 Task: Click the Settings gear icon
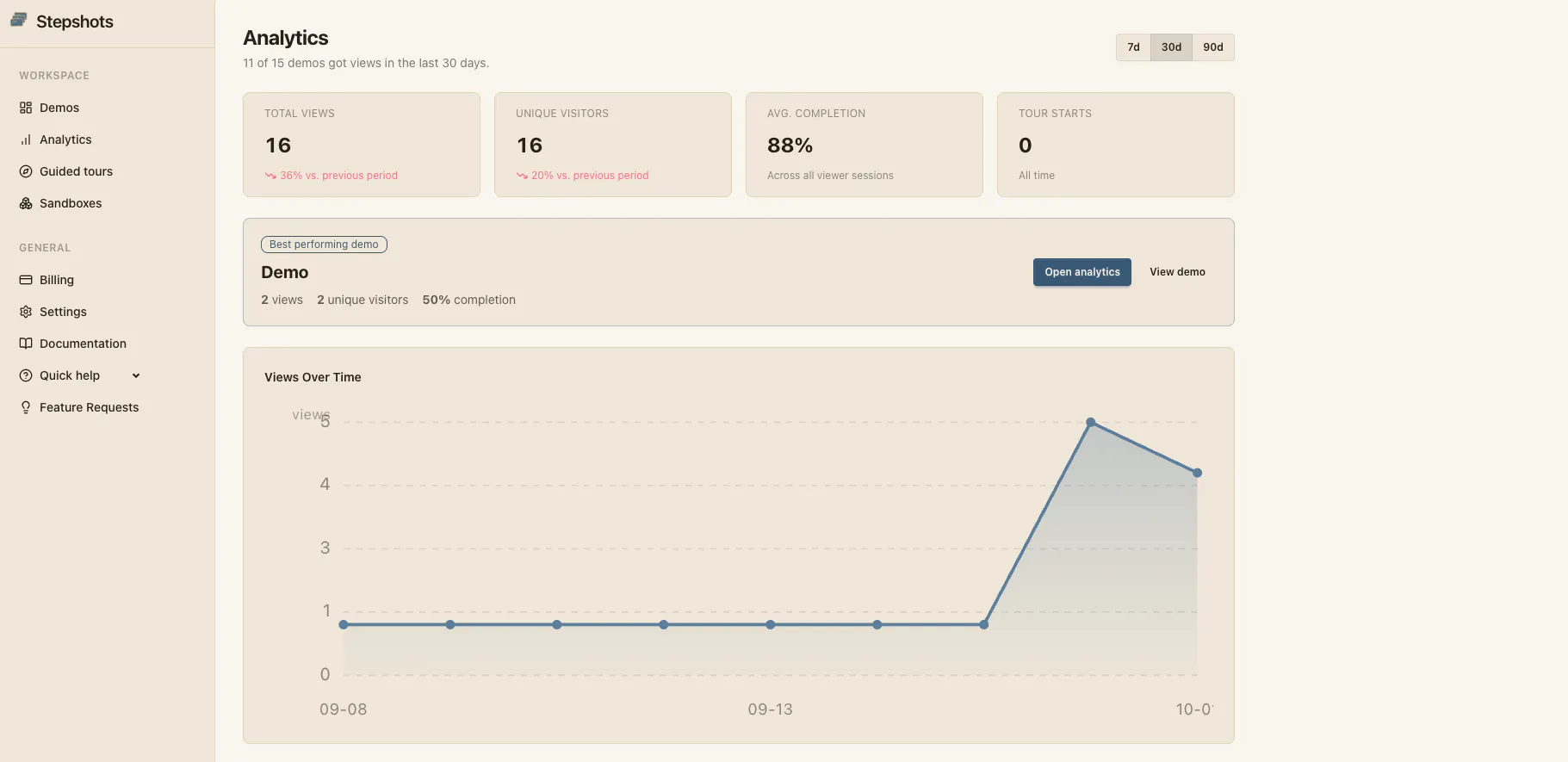click(x=26, y=312)
